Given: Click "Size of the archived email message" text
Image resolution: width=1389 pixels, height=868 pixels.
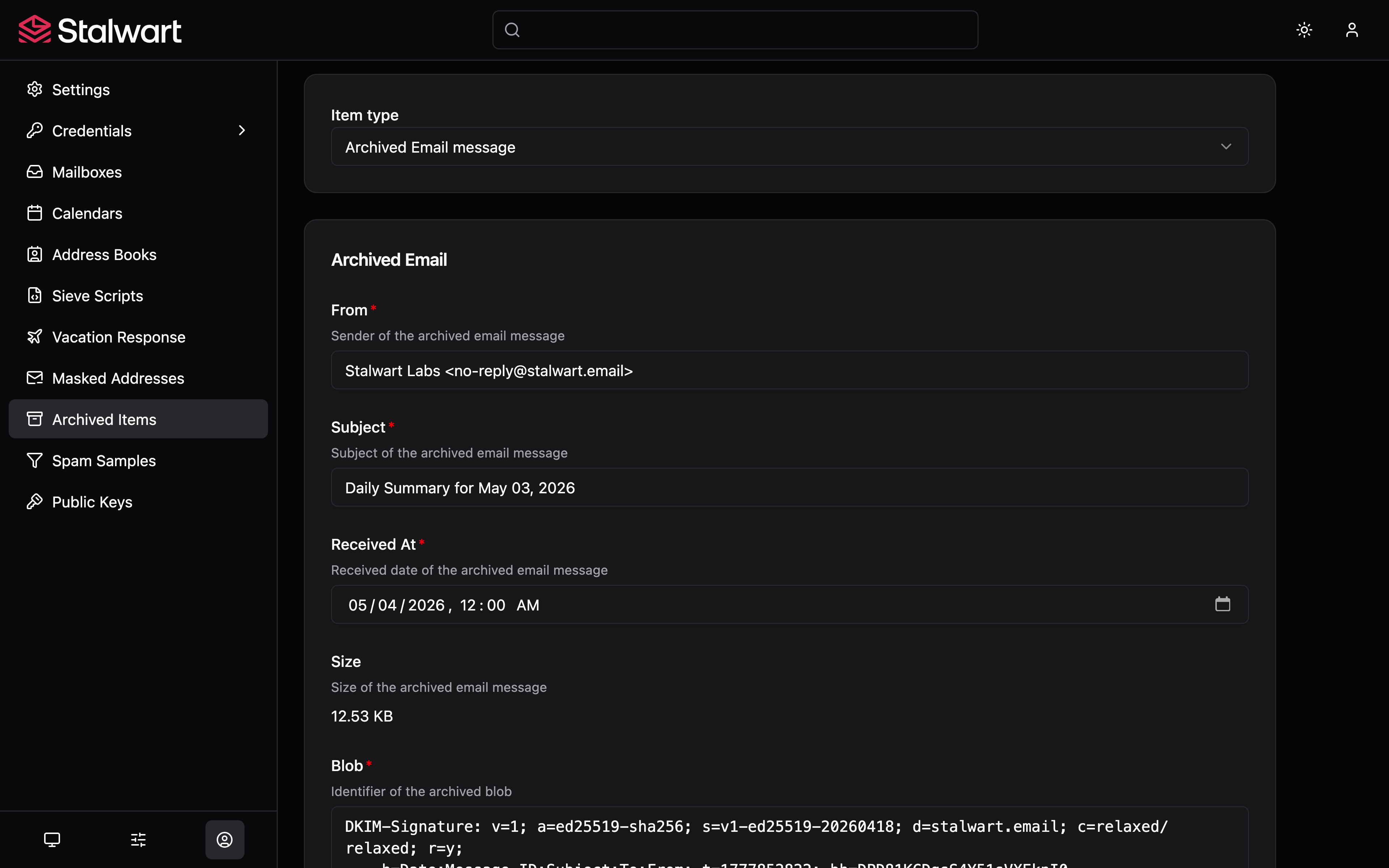Looking at the screenshot, I should [x=438, y=687].
